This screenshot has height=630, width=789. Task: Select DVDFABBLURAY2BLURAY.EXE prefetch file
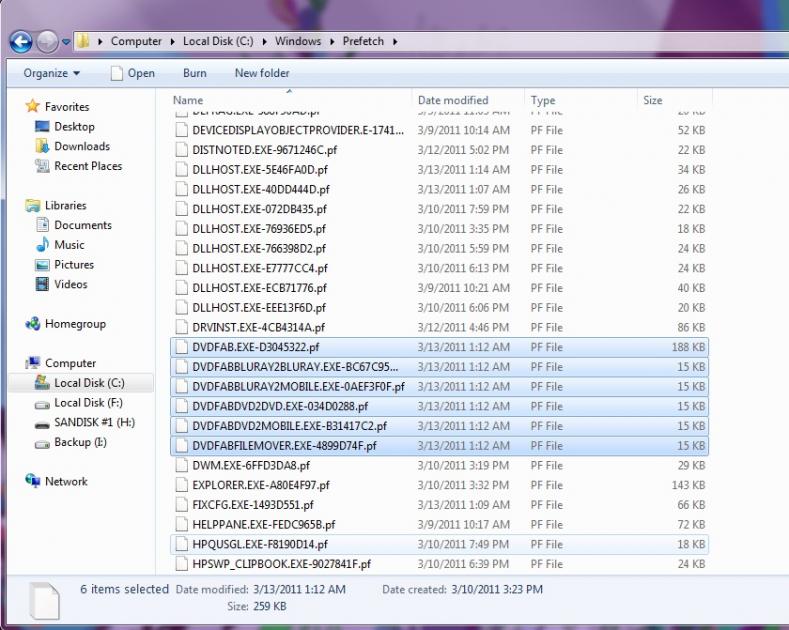pyautogui.click(x=439, y=367)
